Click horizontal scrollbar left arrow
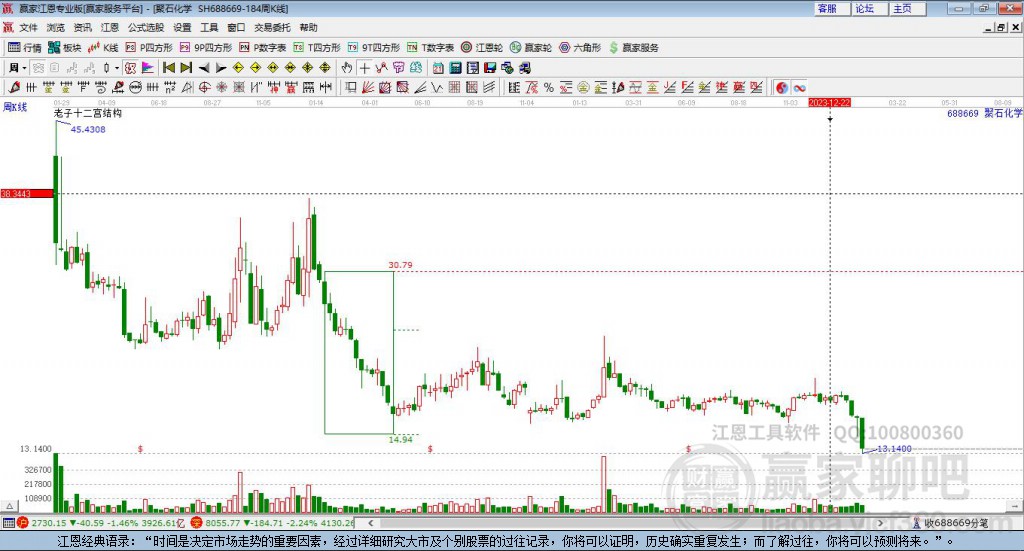1024x551 pixels. tap(370, 523)
